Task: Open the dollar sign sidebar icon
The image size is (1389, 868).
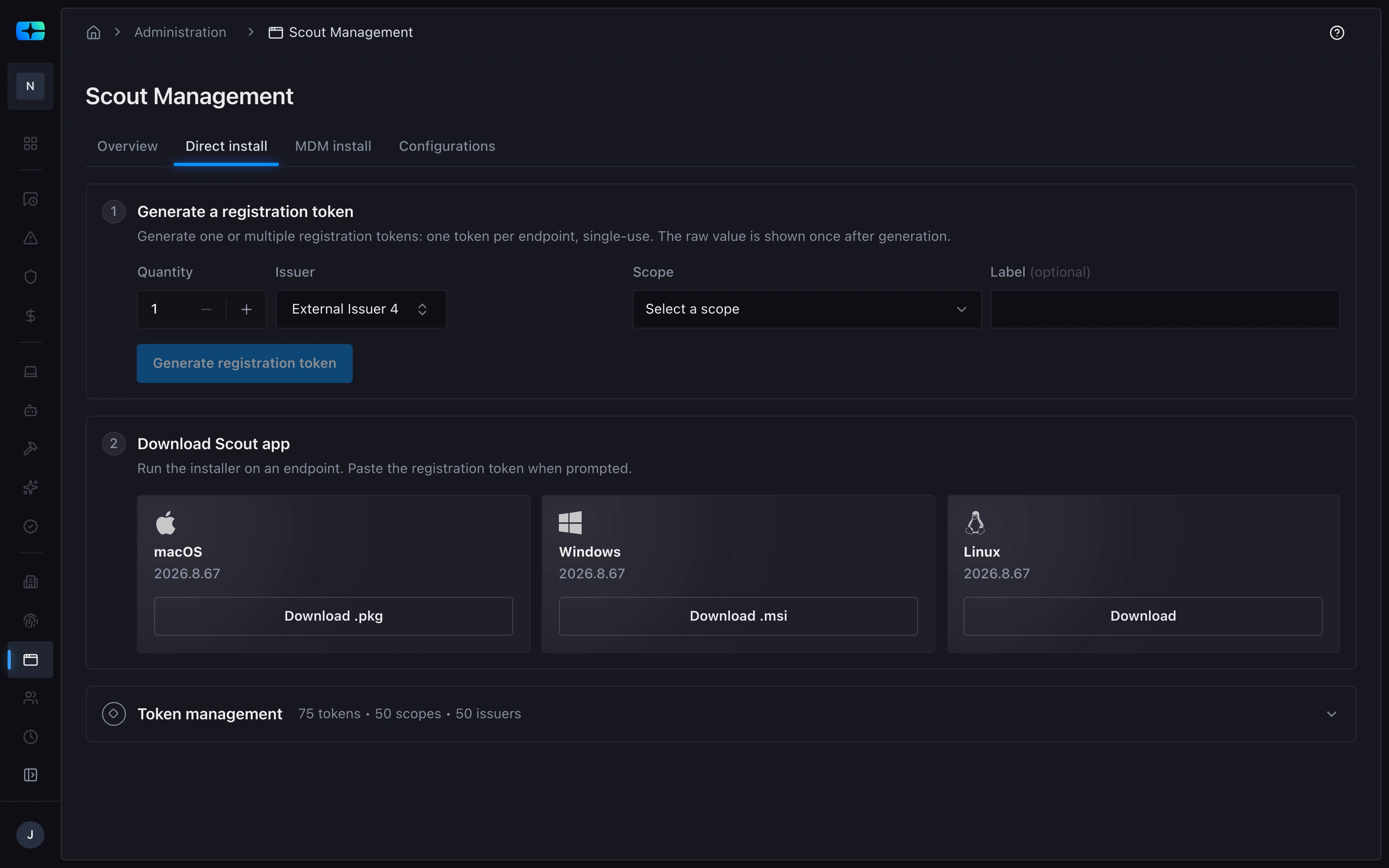Action: tap(30, 316)
